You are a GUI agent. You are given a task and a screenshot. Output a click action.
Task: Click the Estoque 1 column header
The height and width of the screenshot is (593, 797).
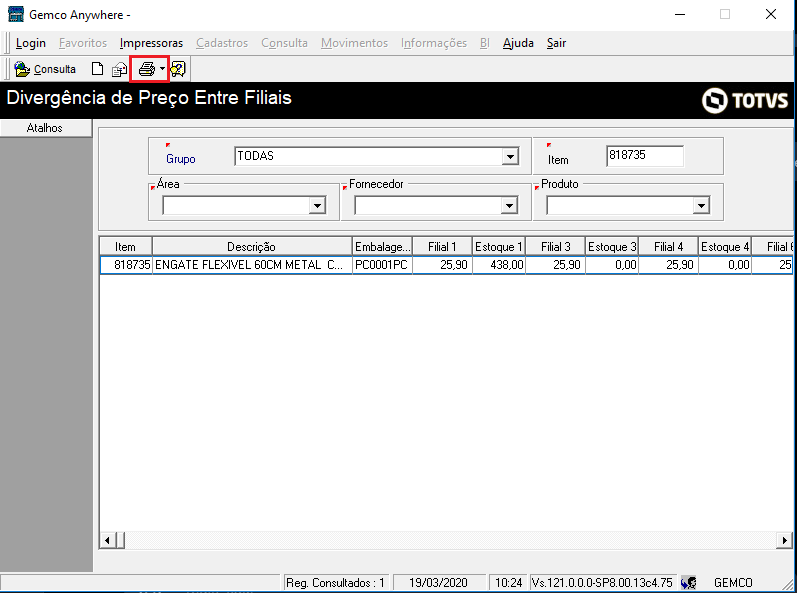click(x=499, y=246)
